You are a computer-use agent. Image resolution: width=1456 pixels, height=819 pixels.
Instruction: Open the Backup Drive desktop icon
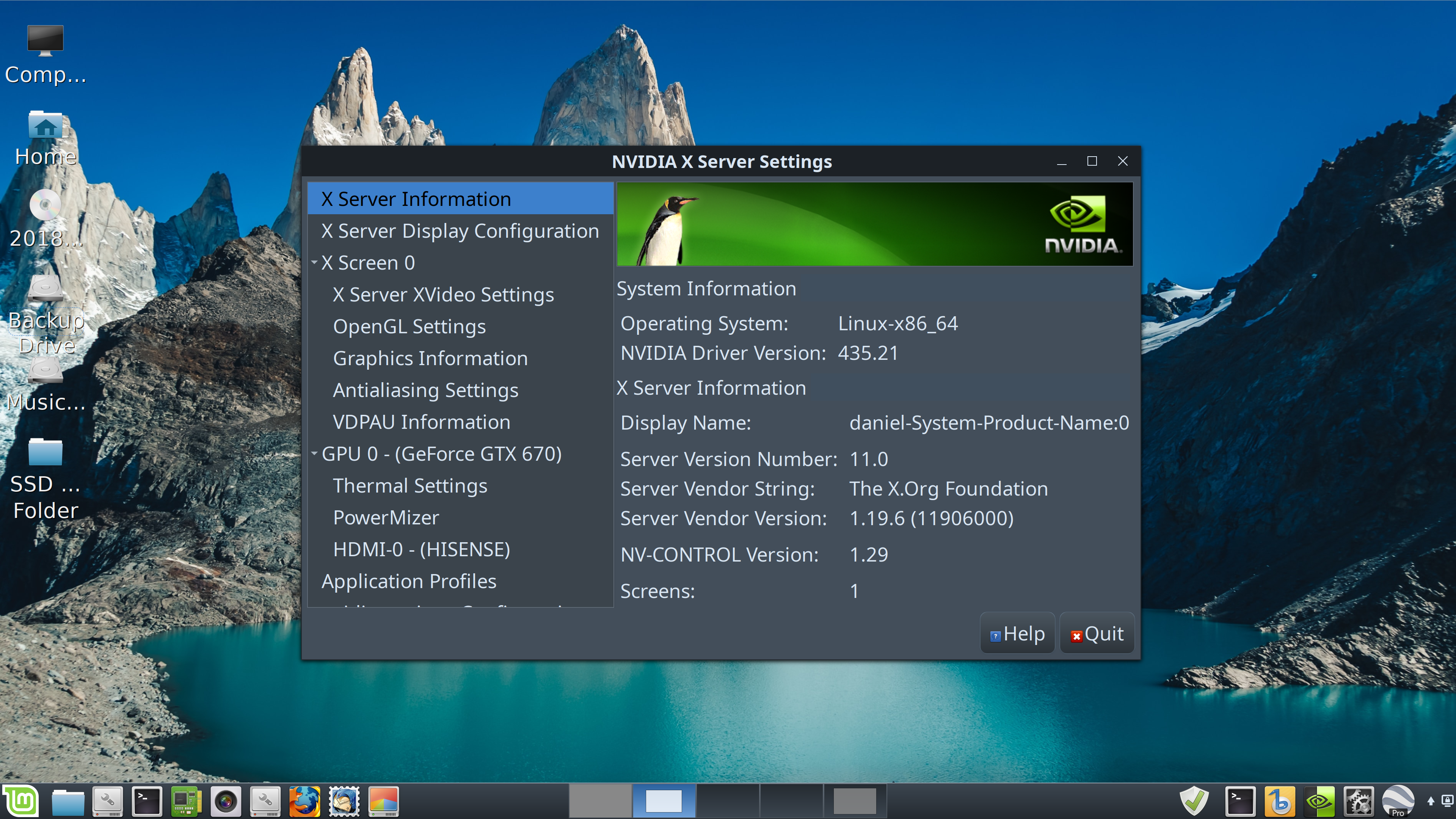click(45, 315)
